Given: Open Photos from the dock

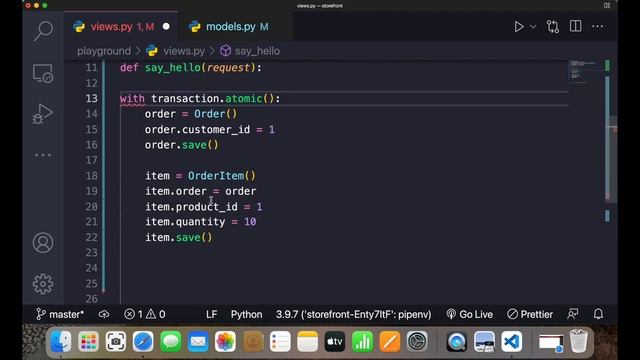Looking at the screenshot, I should [x=225, y=341].
